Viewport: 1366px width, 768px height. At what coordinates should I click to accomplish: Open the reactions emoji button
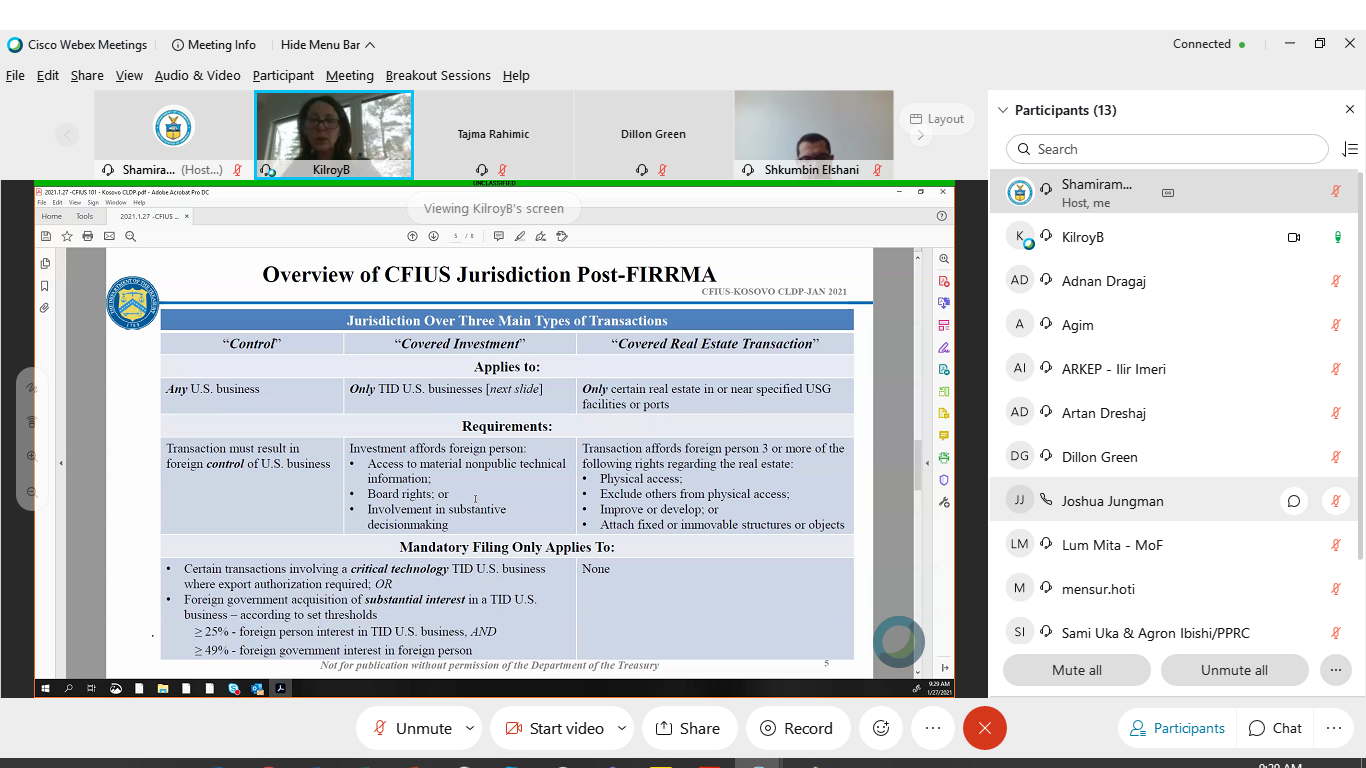pyautogui.click(x=881, y=729)
